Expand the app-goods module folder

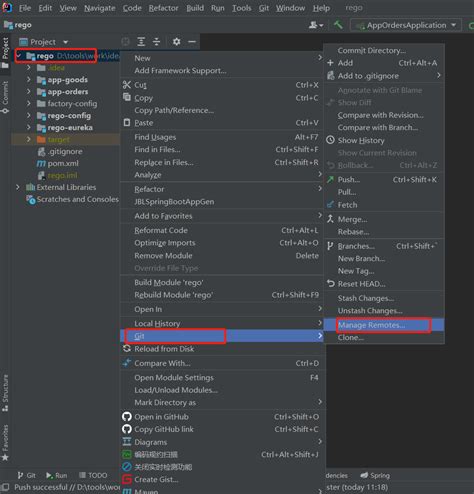click(29, 80)
